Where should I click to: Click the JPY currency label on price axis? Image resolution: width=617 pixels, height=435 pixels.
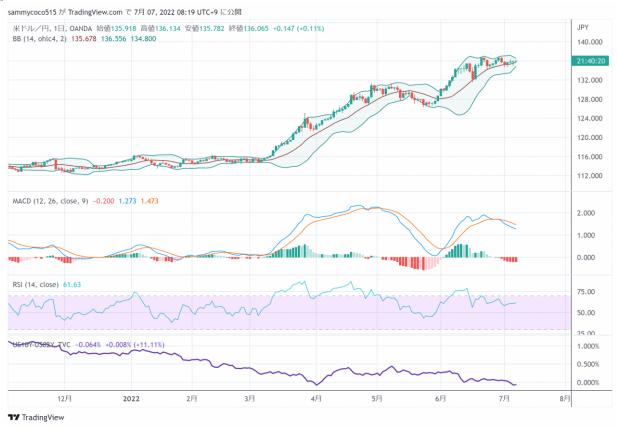[x=584, y=27]
